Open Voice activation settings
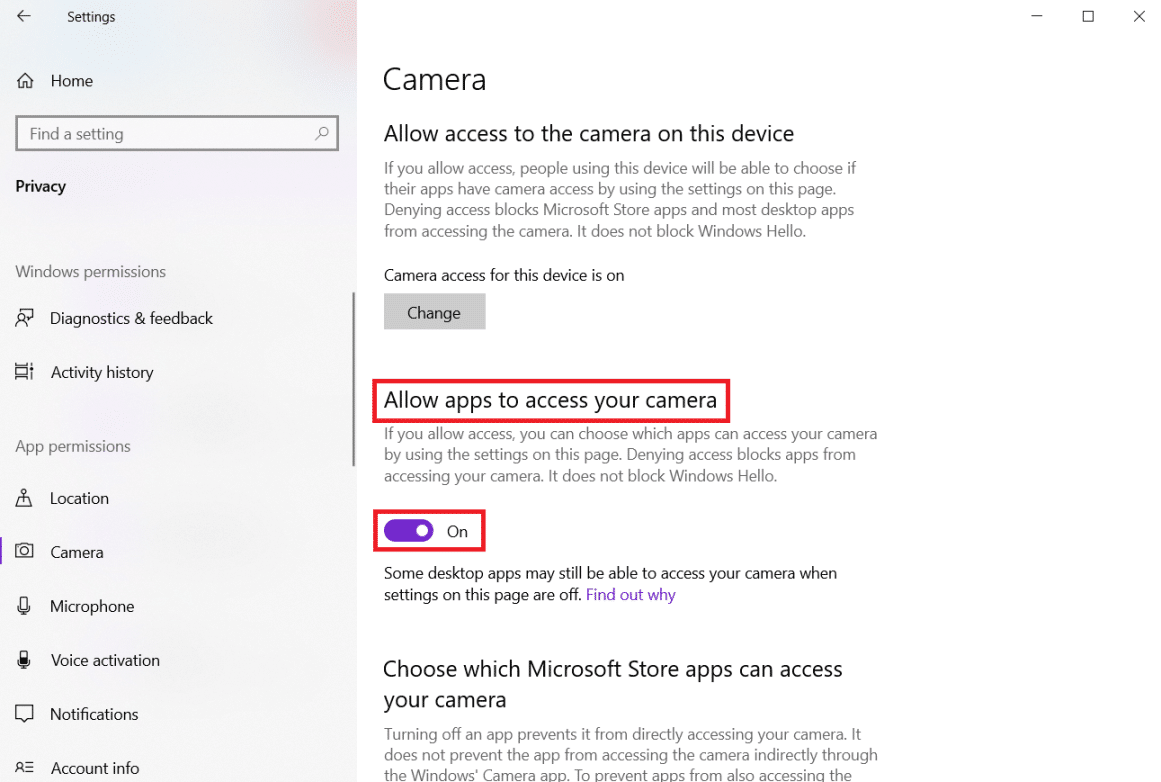The height and width of the screenshot is (782, 1161). coord(105,661)
